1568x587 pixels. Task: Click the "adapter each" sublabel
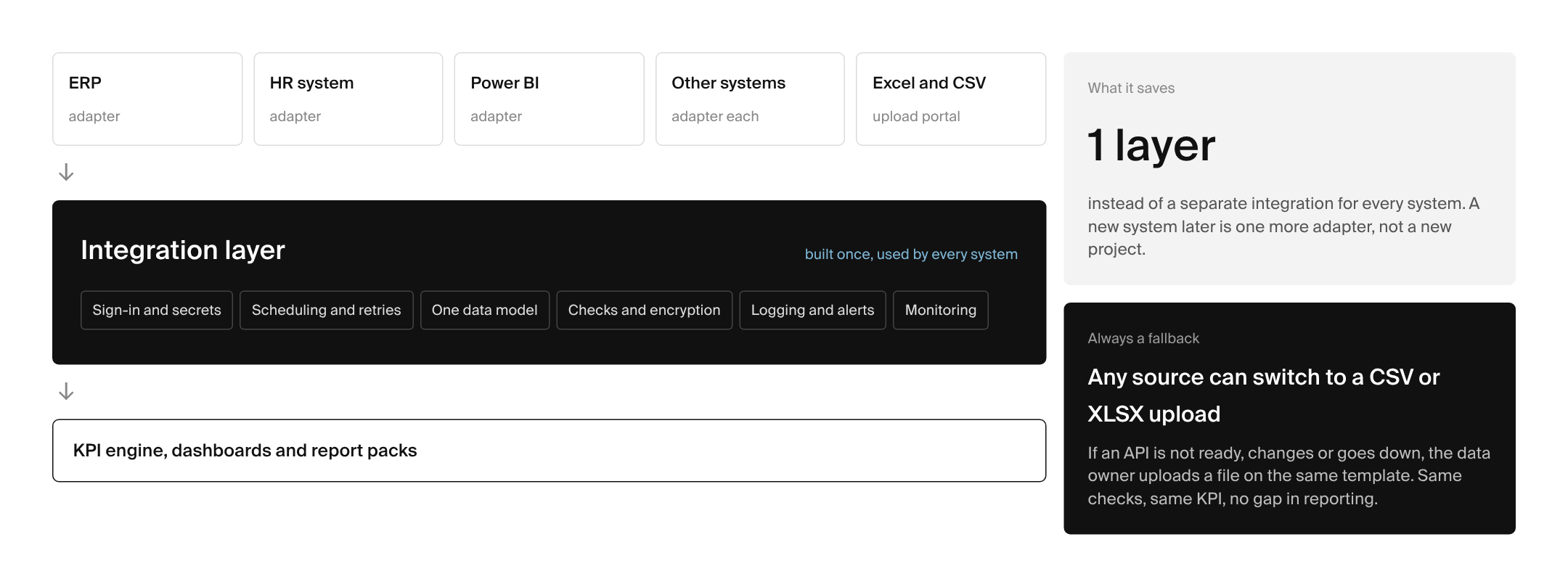coord(715,116)
